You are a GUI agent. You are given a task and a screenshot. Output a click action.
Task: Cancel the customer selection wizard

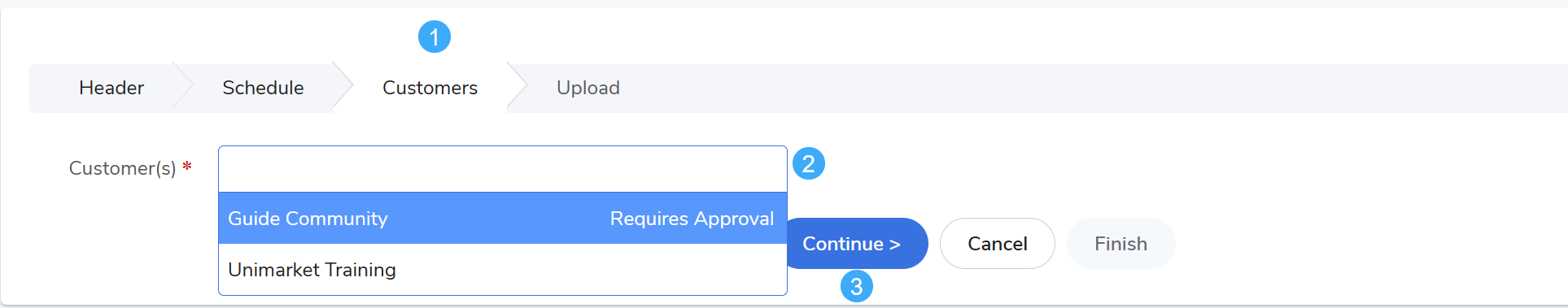click(997, 243)
